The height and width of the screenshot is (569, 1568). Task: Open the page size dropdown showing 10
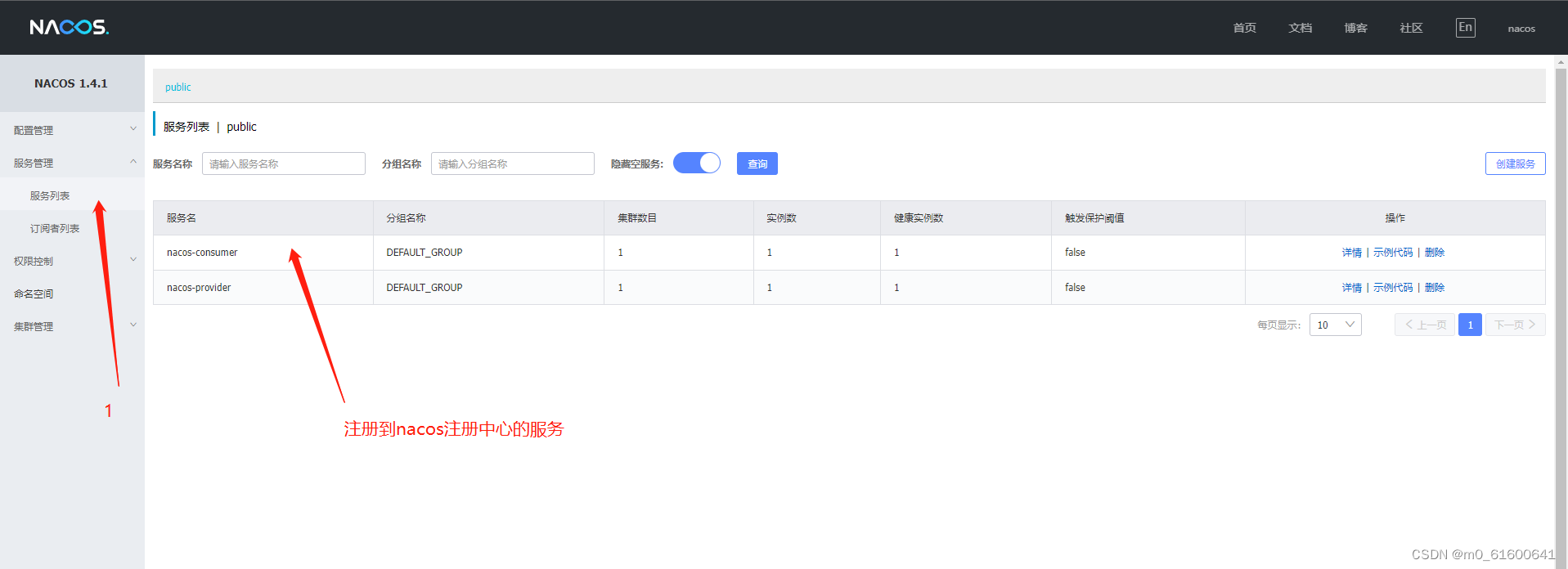coord(1335,325)
